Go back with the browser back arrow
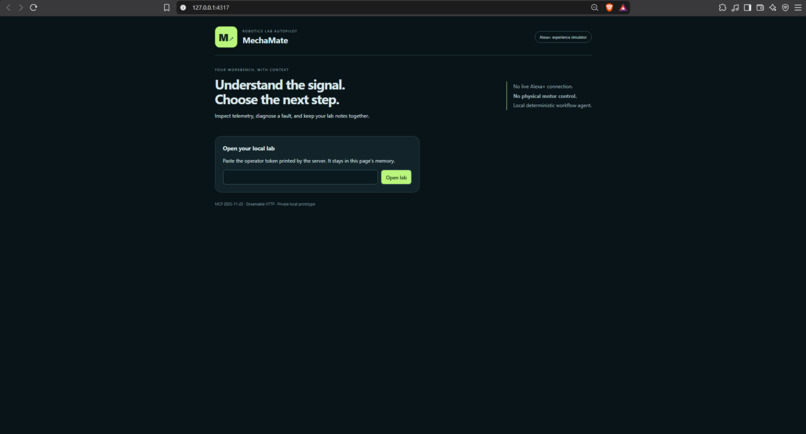Viewport: 806px width, 434px height. pos(8,8)
